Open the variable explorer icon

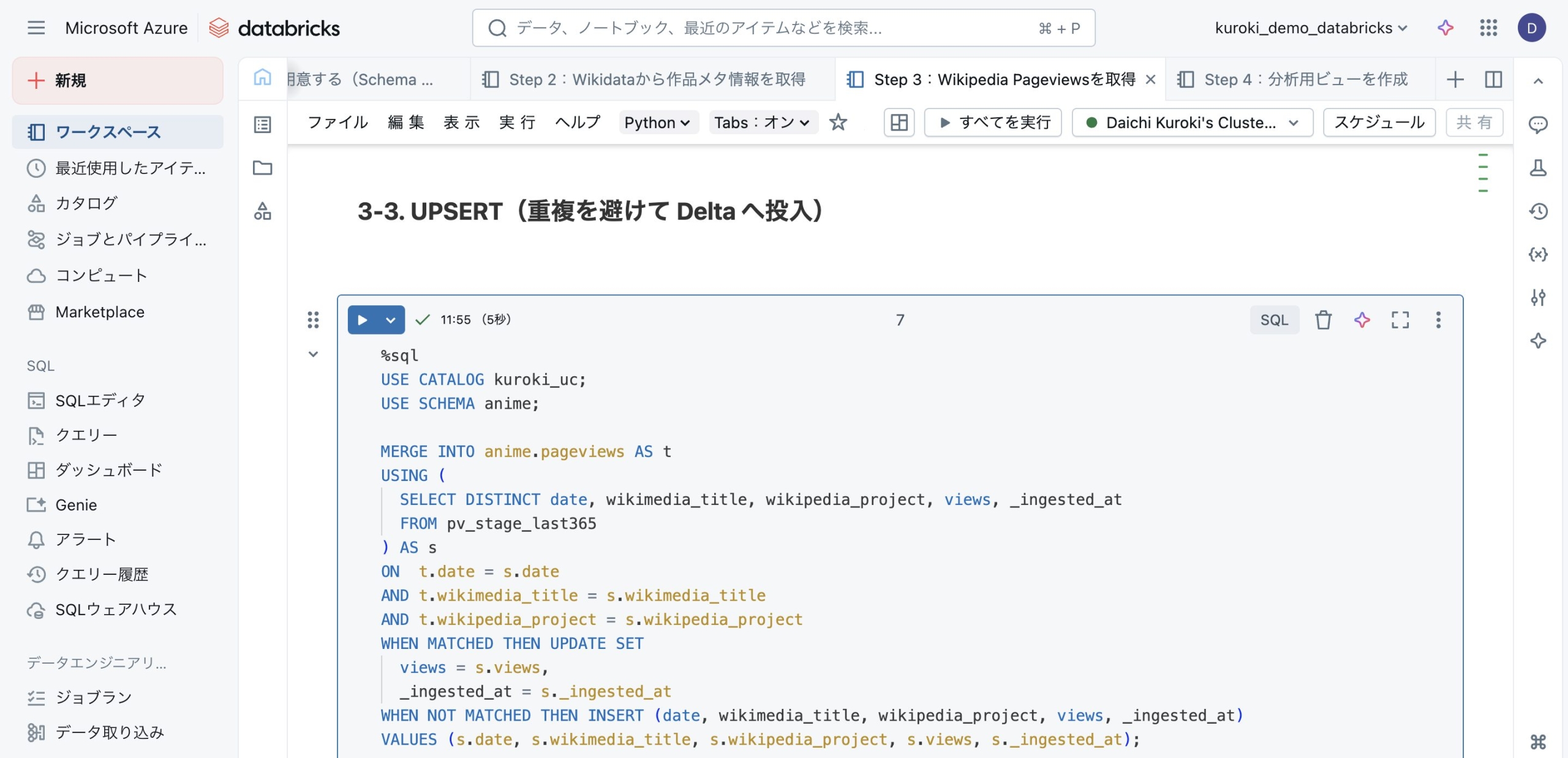click(x=1538, y=254)
